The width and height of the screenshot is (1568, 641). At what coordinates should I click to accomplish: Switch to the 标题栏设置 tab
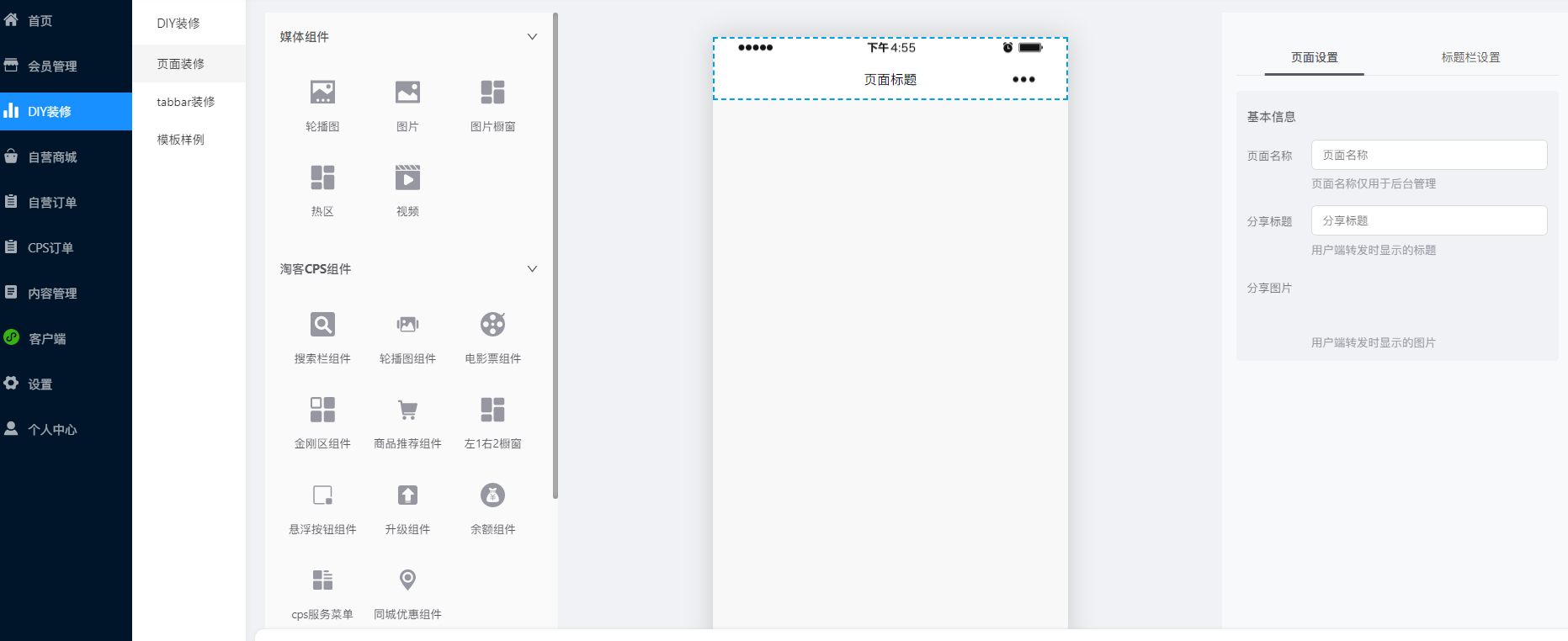click(1470, 57)
